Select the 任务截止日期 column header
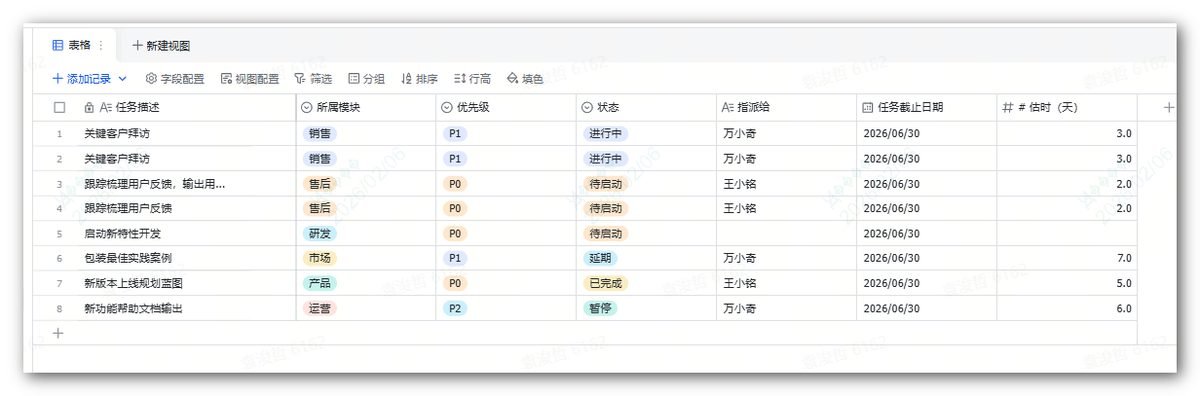 click(x=927, y=107)
